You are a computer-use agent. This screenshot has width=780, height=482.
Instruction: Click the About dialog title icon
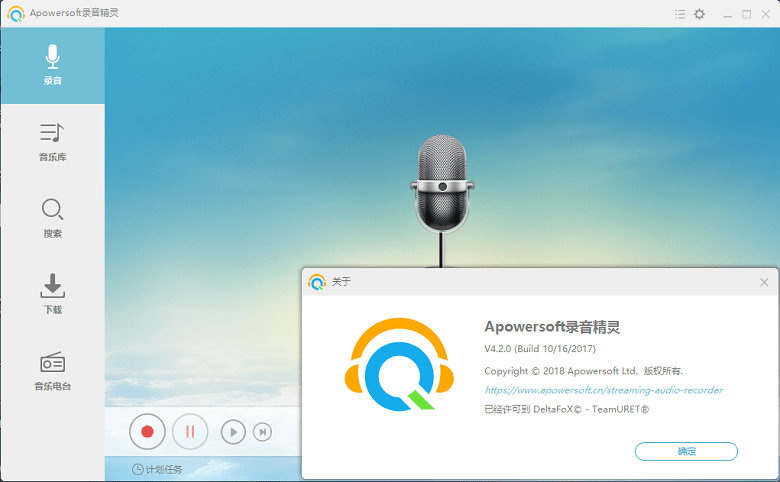317,282
